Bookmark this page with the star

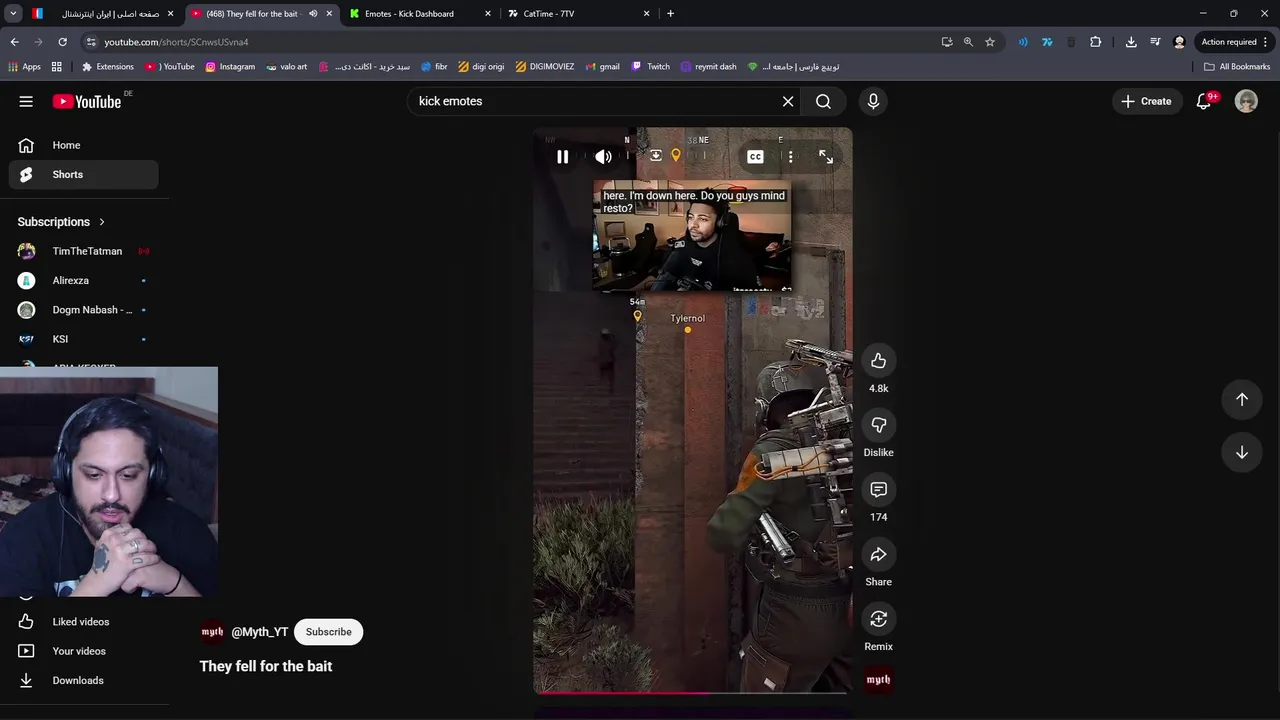[990, 42]
